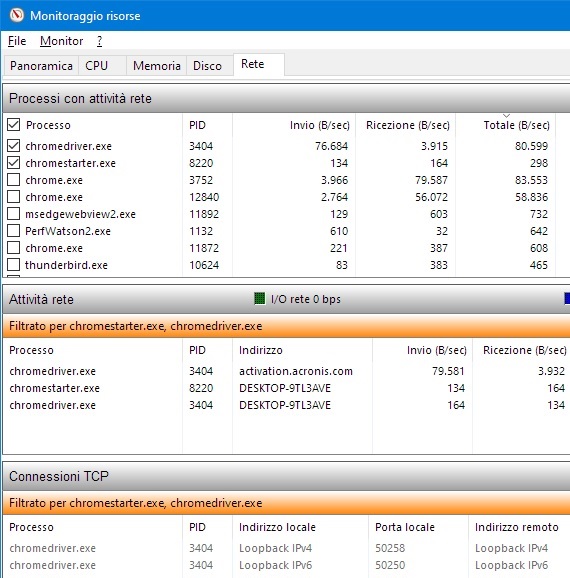Click the sort arrow above Totale (B/sec)
The width and height of the screenshot is (570, 578).
click(507, 116)
